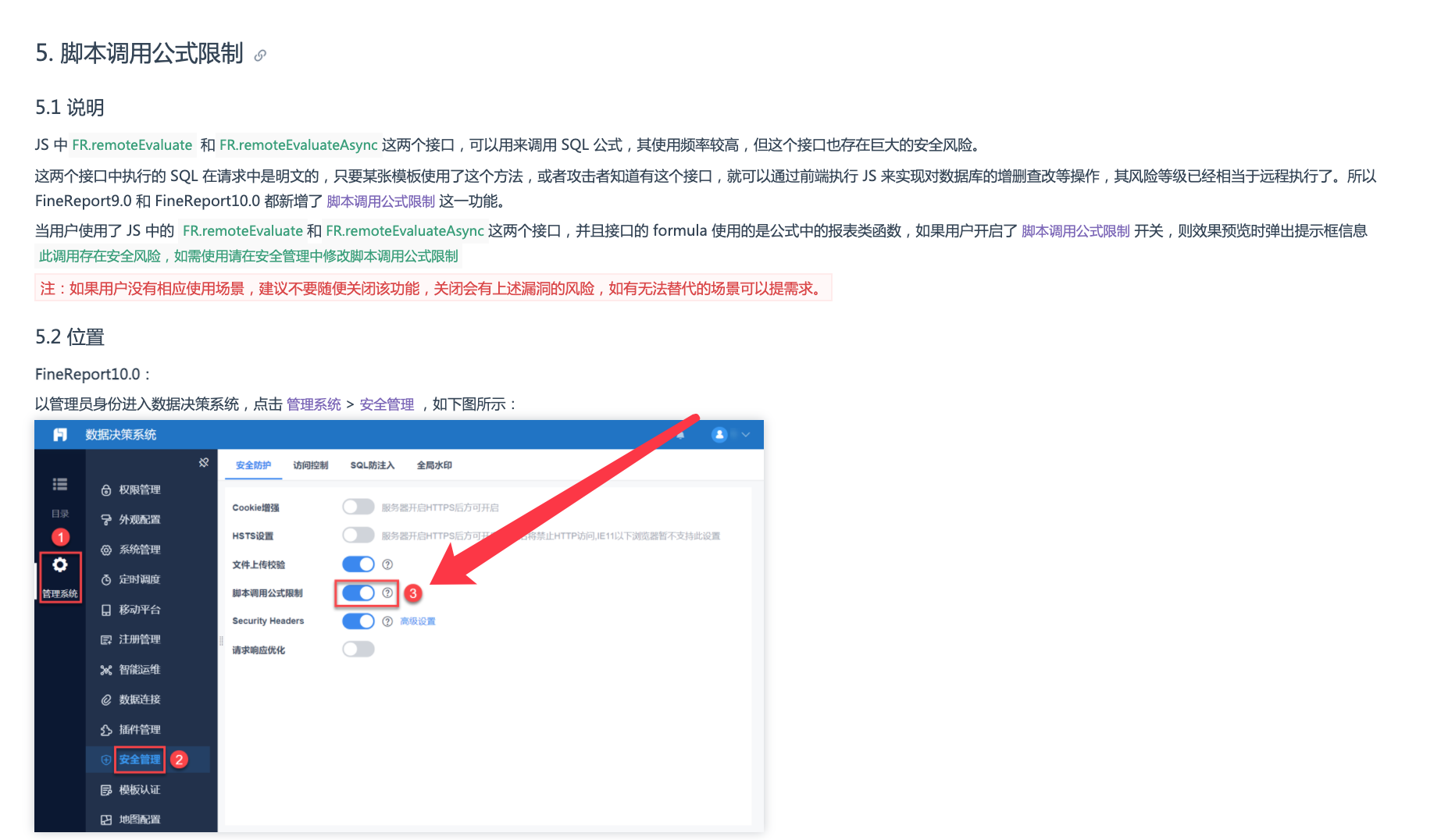This screenshot has height=840, width=1448.
Task: Click the tablet icon for 移动平台
Action: 106,610
